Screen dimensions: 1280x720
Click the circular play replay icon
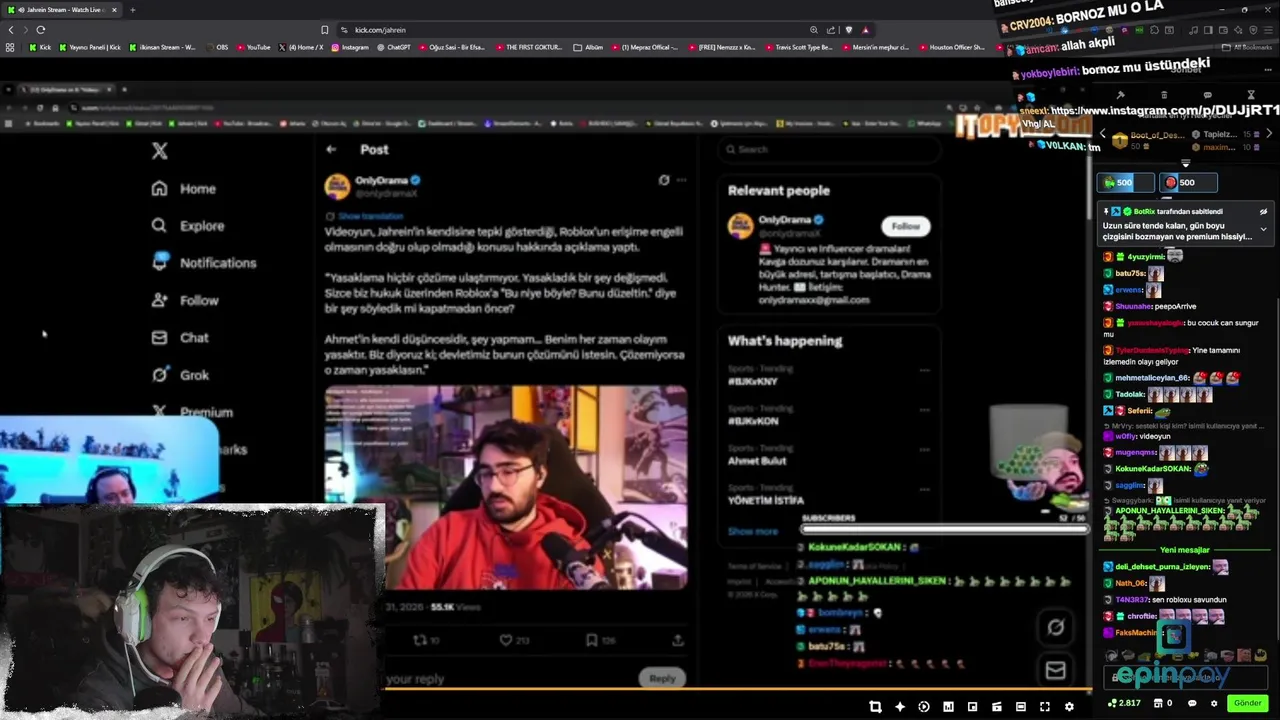pyautogui.click(x=923, y=706)
